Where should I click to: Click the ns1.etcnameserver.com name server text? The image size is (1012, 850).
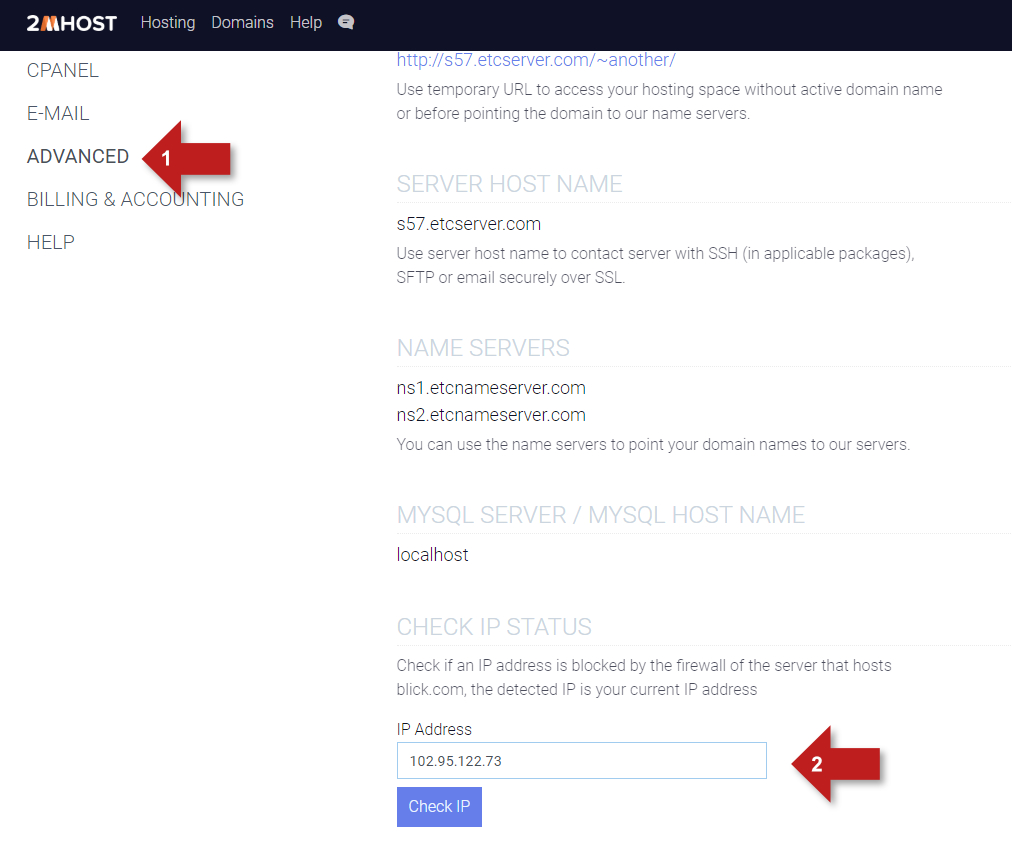coord(491,388)
